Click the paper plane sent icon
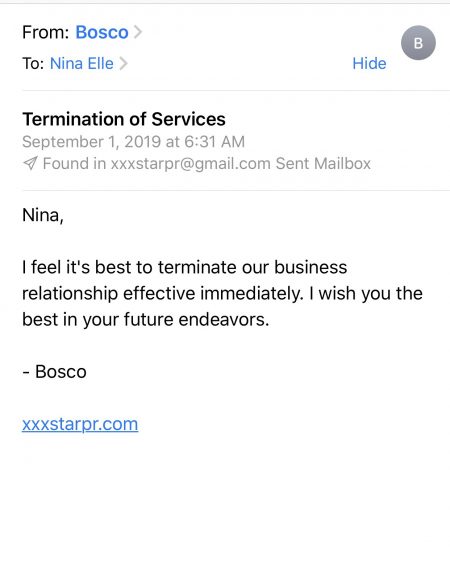Image resolution: width=450 pixels, height=574 pixels. pos(30,163)
